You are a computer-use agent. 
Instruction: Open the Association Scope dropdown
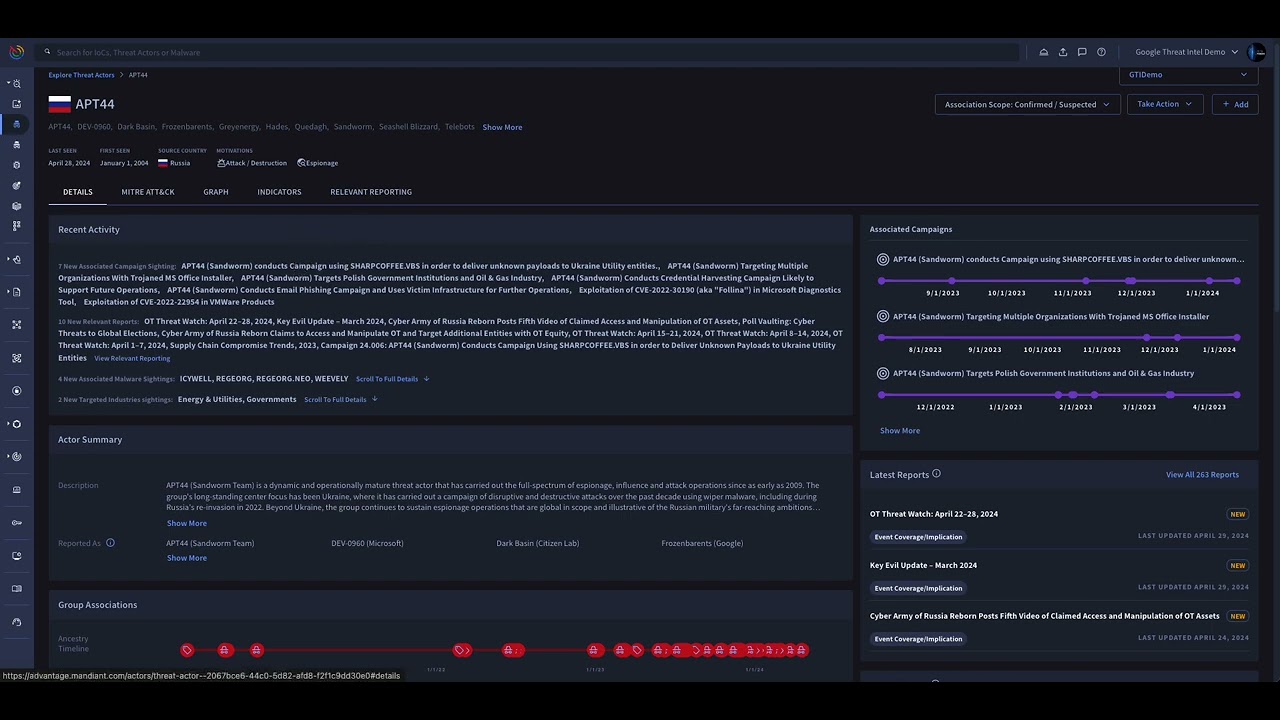(x=1027, y=104)
